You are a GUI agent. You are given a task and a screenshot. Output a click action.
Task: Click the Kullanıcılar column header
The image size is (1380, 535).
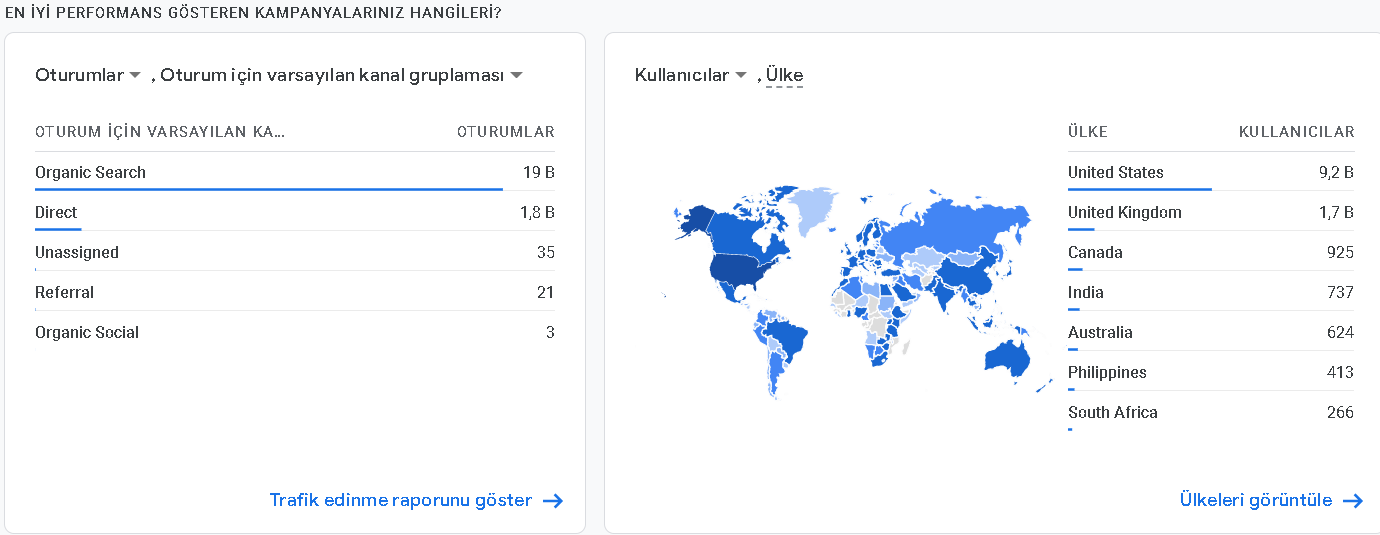(x=1296, y=132)
